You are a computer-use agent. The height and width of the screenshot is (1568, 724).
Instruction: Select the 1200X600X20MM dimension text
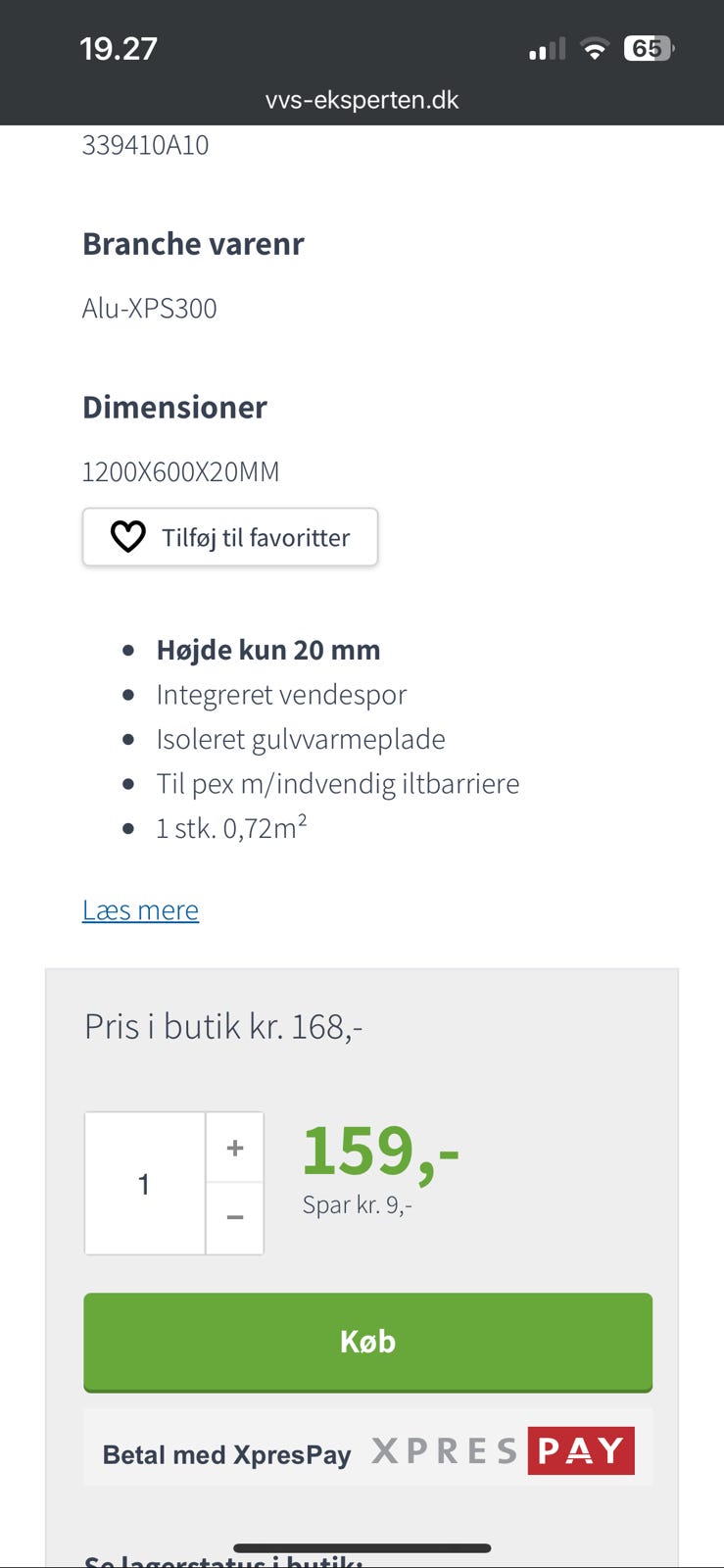180,472
